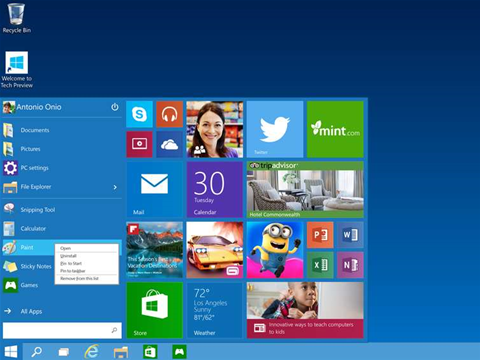Launch Excel from its tile
This screenshot has height=360, width=480.
pos(320,265)
